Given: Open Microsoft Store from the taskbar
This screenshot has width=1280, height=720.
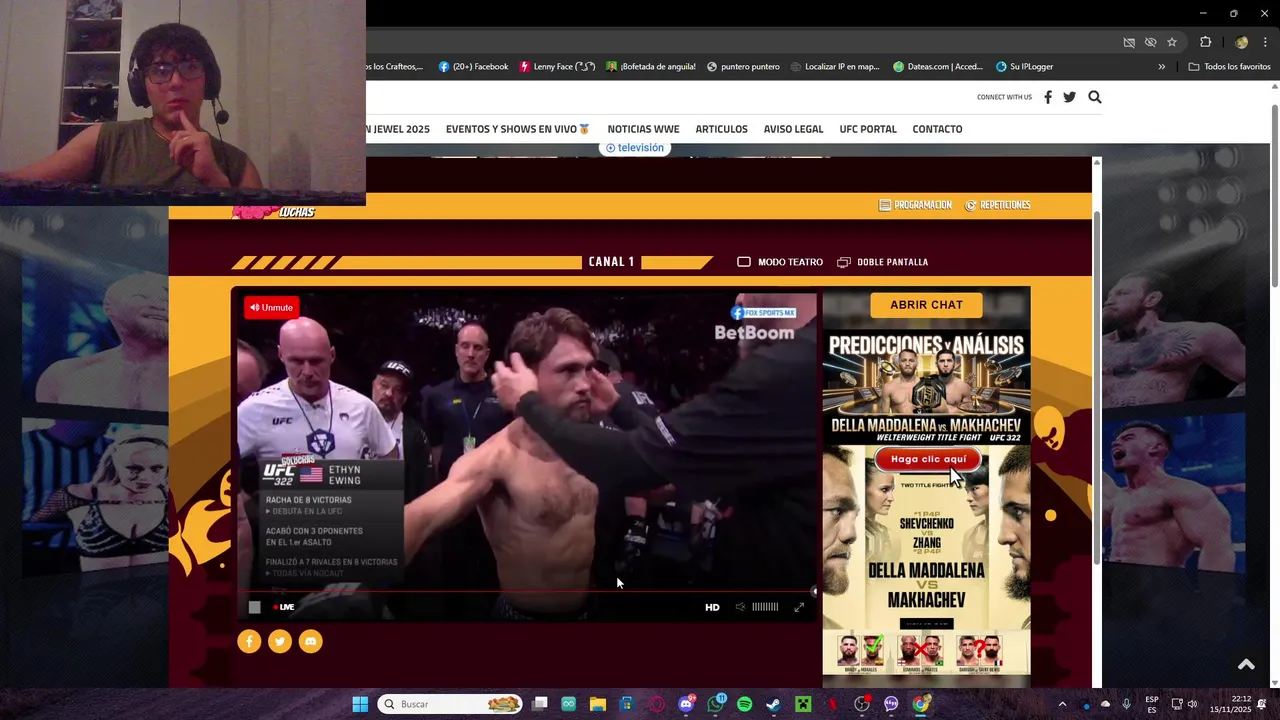Looking at the screenshot, I should tap(627, 704).
